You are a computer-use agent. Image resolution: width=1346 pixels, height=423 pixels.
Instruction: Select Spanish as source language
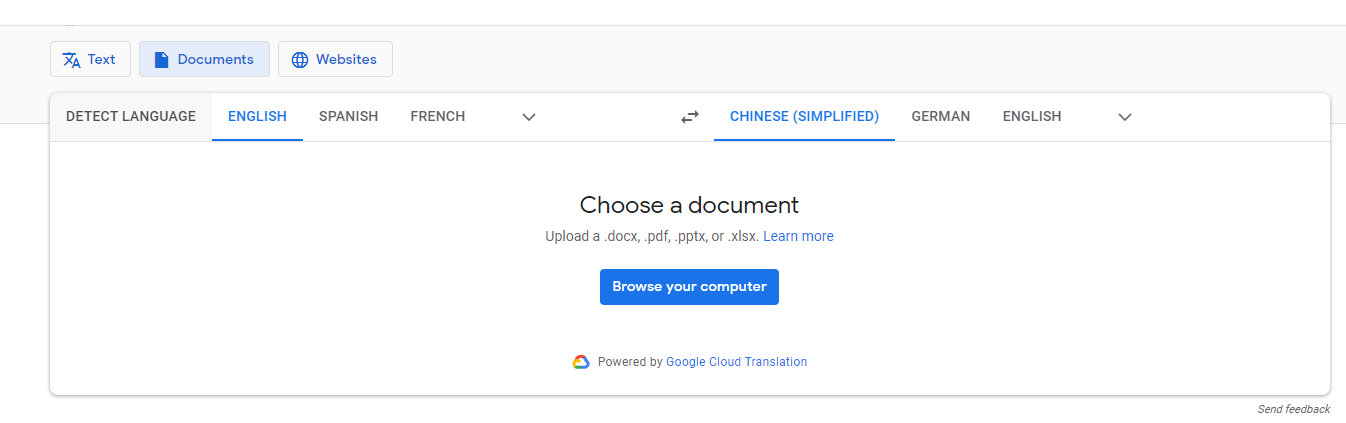pyautogui.click(x=348, y=116)
